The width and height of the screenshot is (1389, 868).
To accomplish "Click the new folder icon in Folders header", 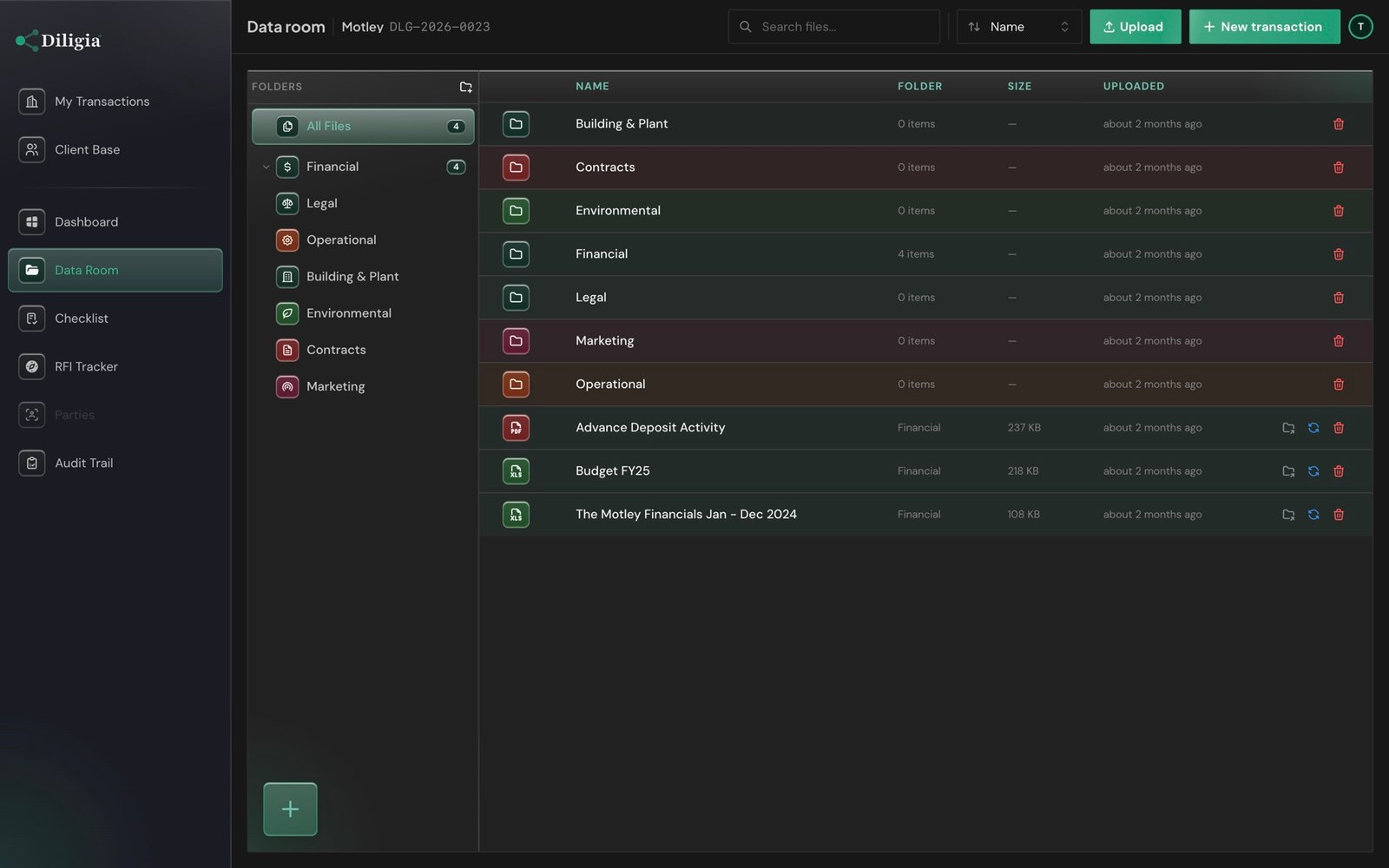I will pyautogui.click(x=465, y=87).
